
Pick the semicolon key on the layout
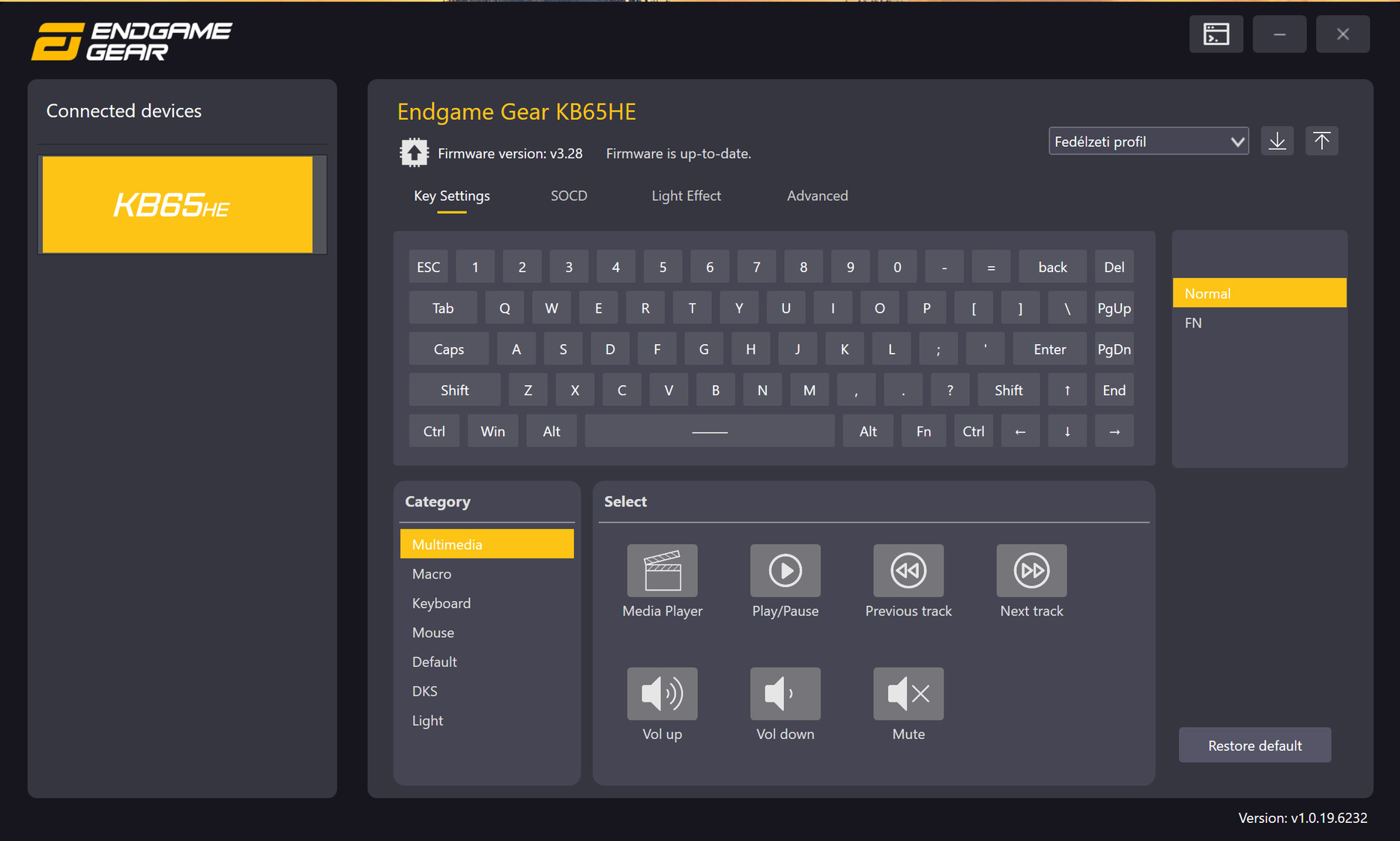click(x=938, y=349)
